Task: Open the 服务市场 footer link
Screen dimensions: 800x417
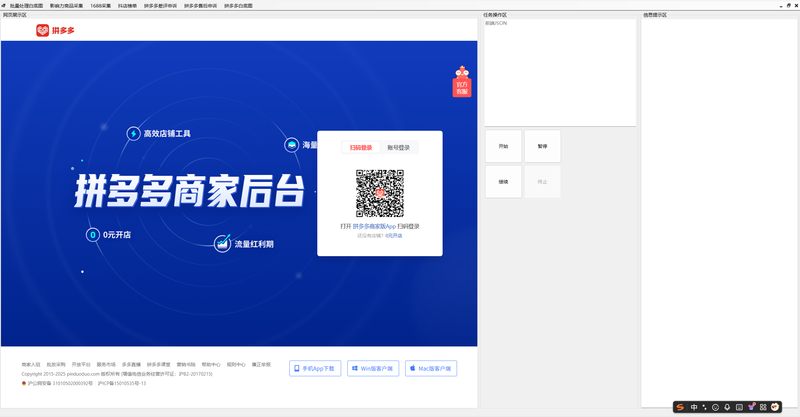Action: (106, 364)
